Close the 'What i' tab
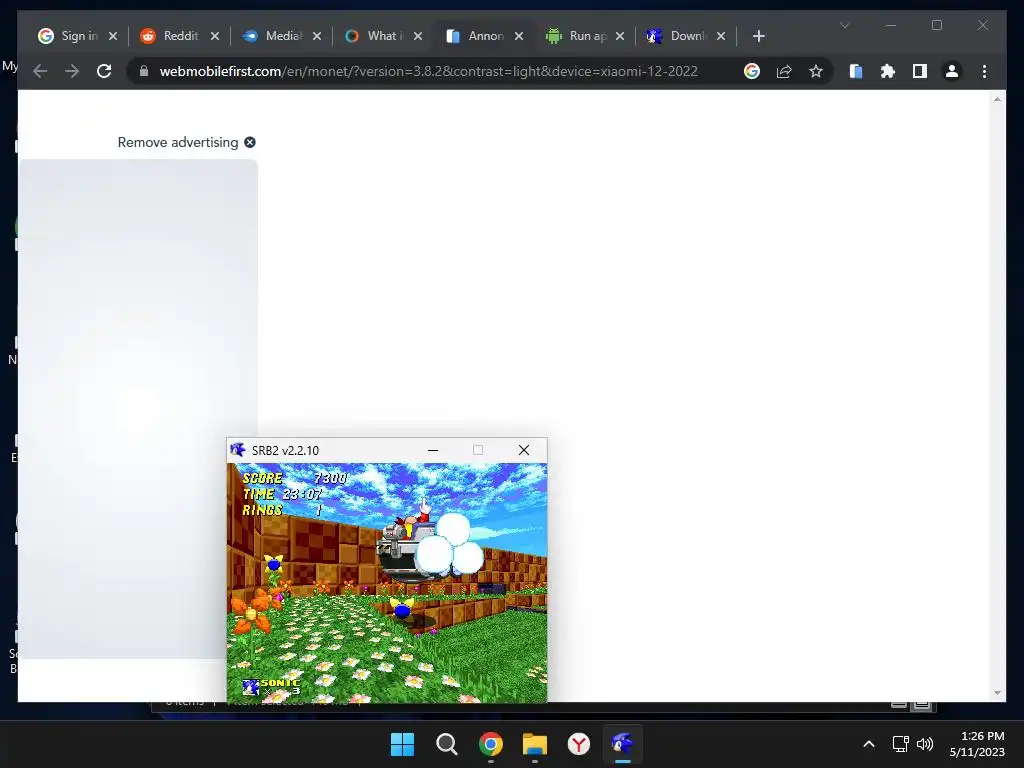 pos(418,36)
